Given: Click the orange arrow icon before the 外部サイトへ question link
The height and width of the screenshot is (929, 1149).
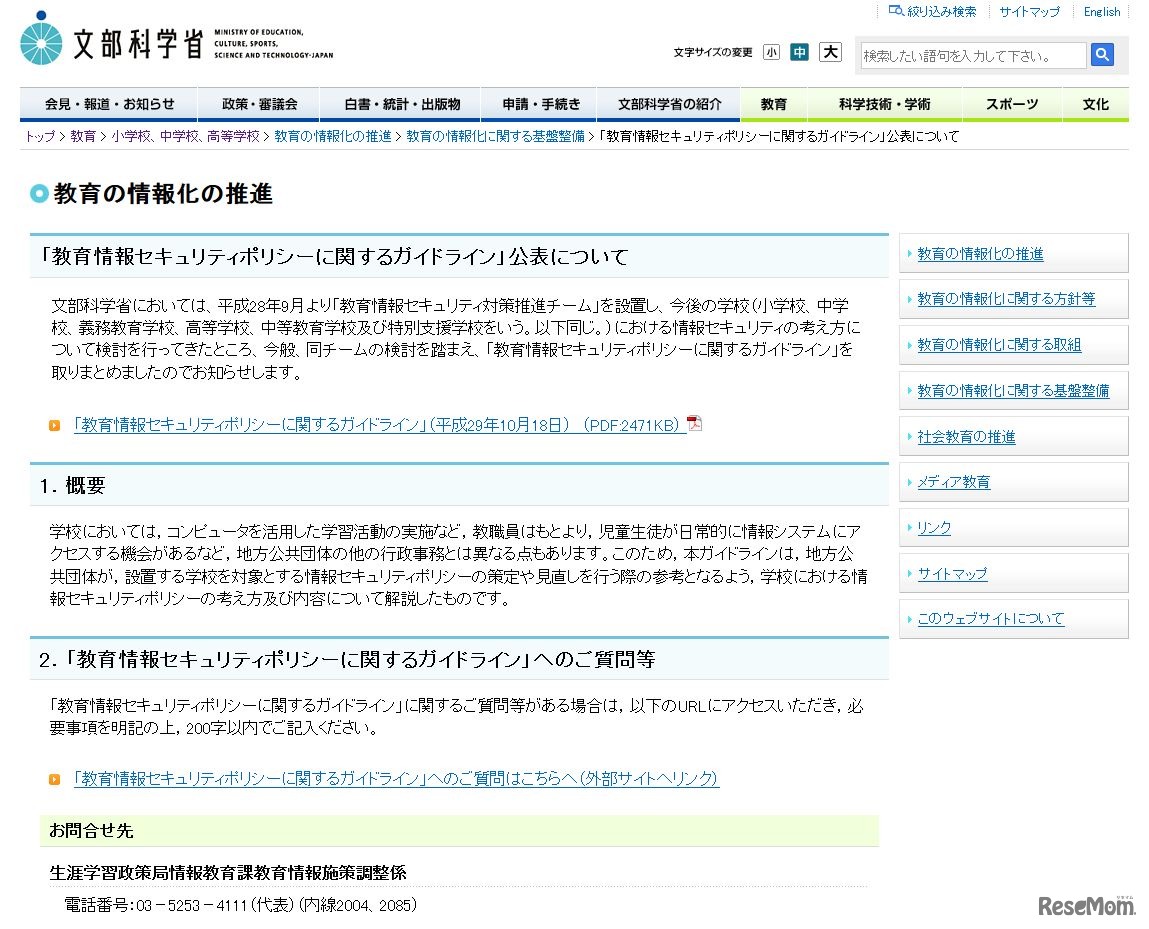Looking at the screenshot, I should pyautogui.click(x=54, y=779).
